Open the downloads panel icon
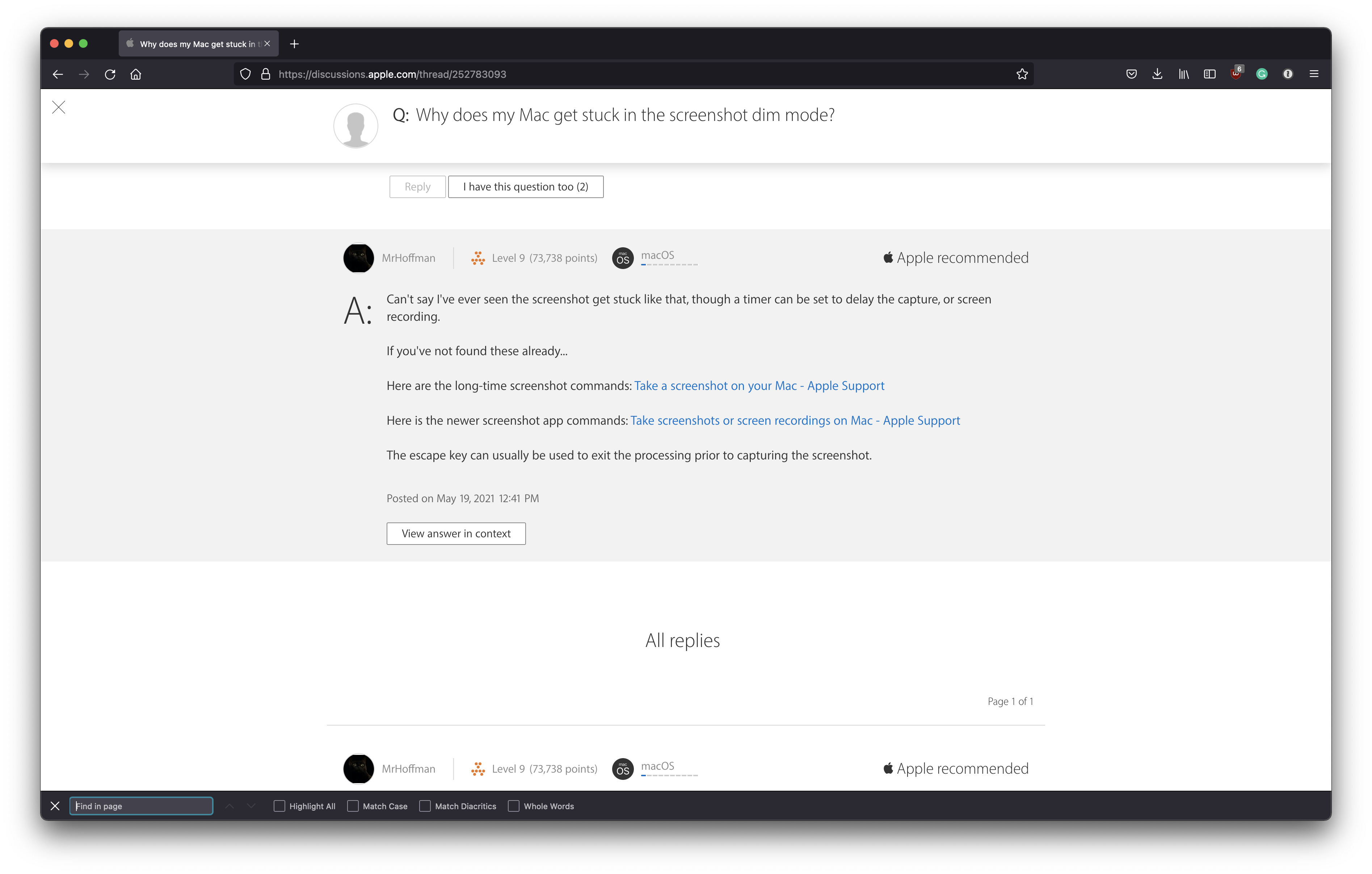 [x=1157, y=74]
